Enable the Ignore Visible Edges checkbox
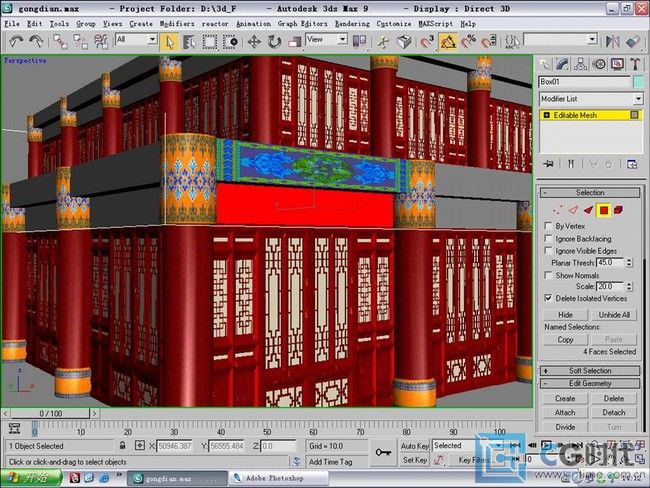The image size is (650, 488). [548, 250]
